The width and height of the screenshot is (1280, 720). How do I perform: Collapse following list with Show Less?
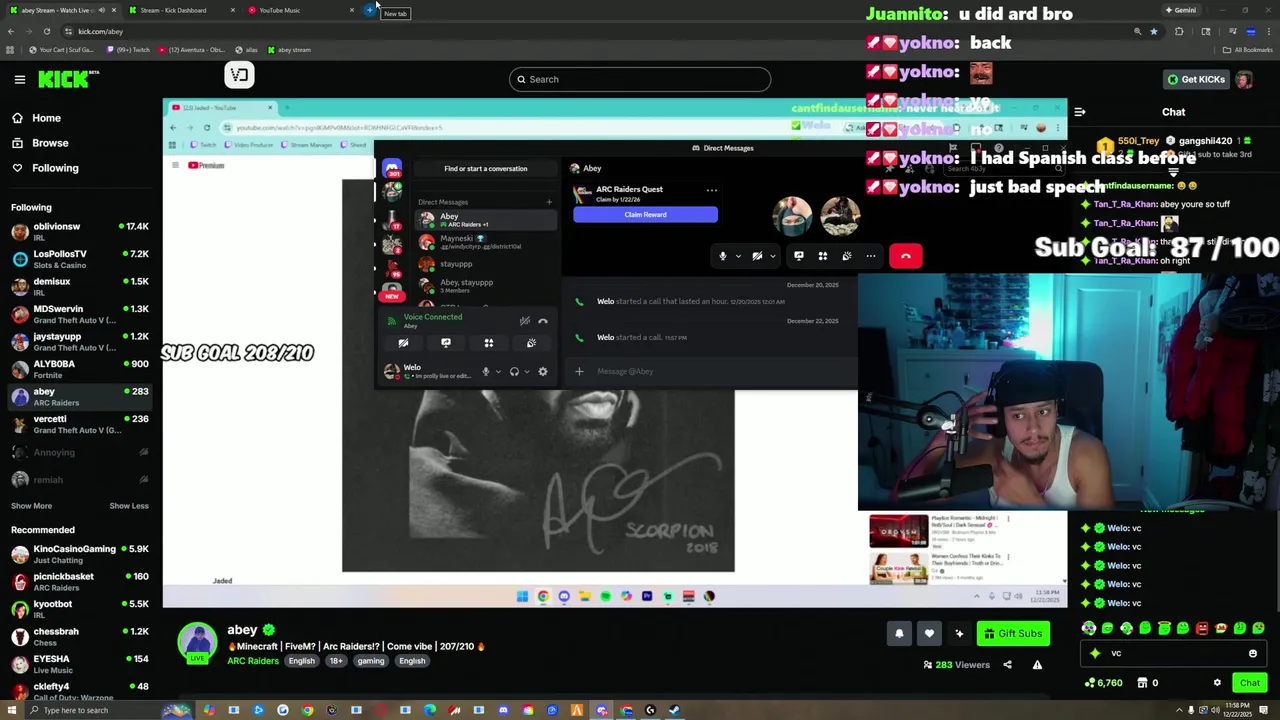pyautogui.click(x=129, y=506)
